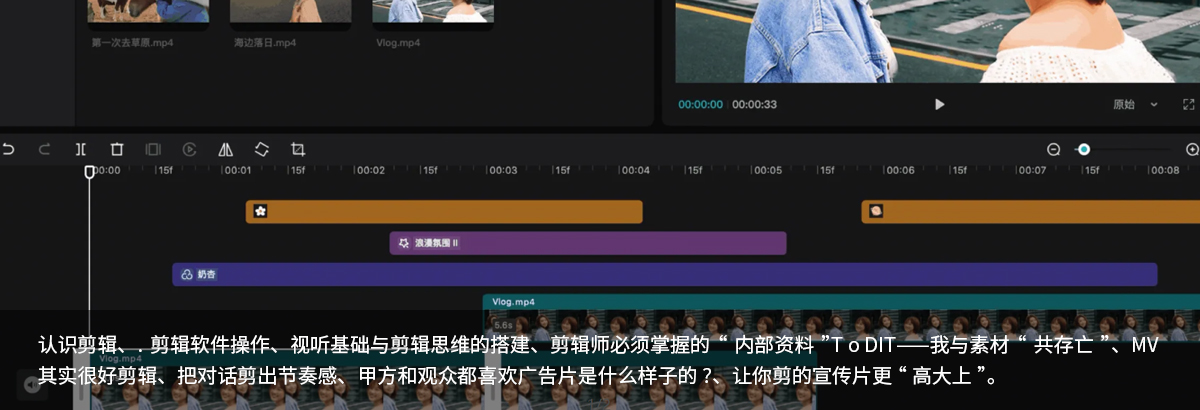Image resolution: width=1200 pixels, height=410 pixels.
Task: Click the redo arrow in timeline toolbar
Action: [x=44, y=149]
